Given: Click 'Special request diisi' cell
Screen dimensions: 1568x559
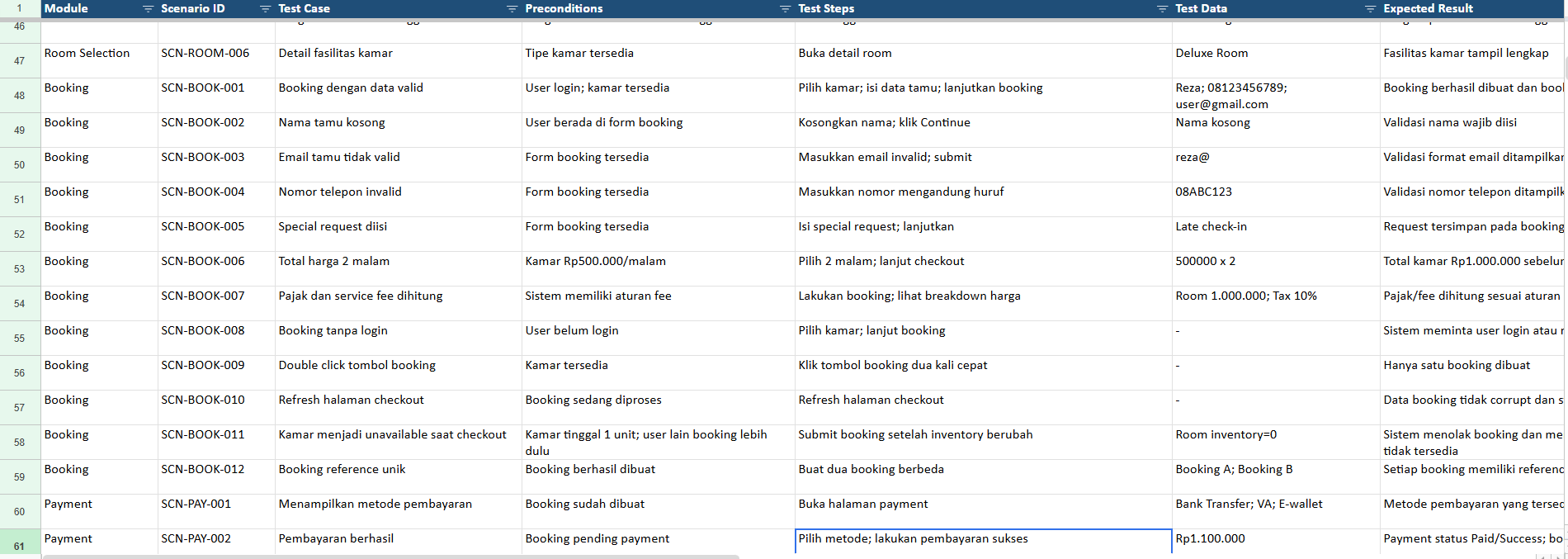Looking at the screenshot, I should (399, 234).
